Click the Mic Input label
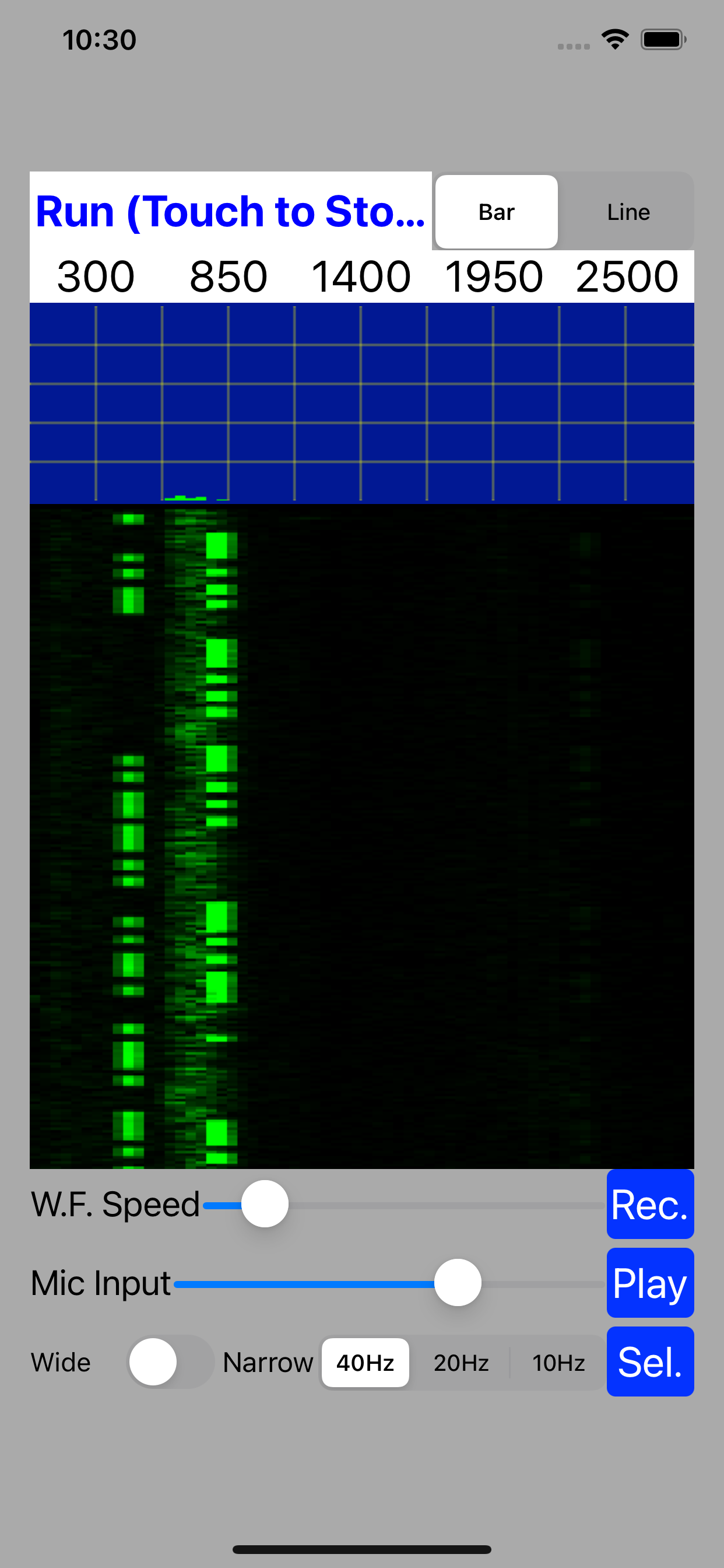Viewport: 724px width, 1568px height. tap(101, 1283)
